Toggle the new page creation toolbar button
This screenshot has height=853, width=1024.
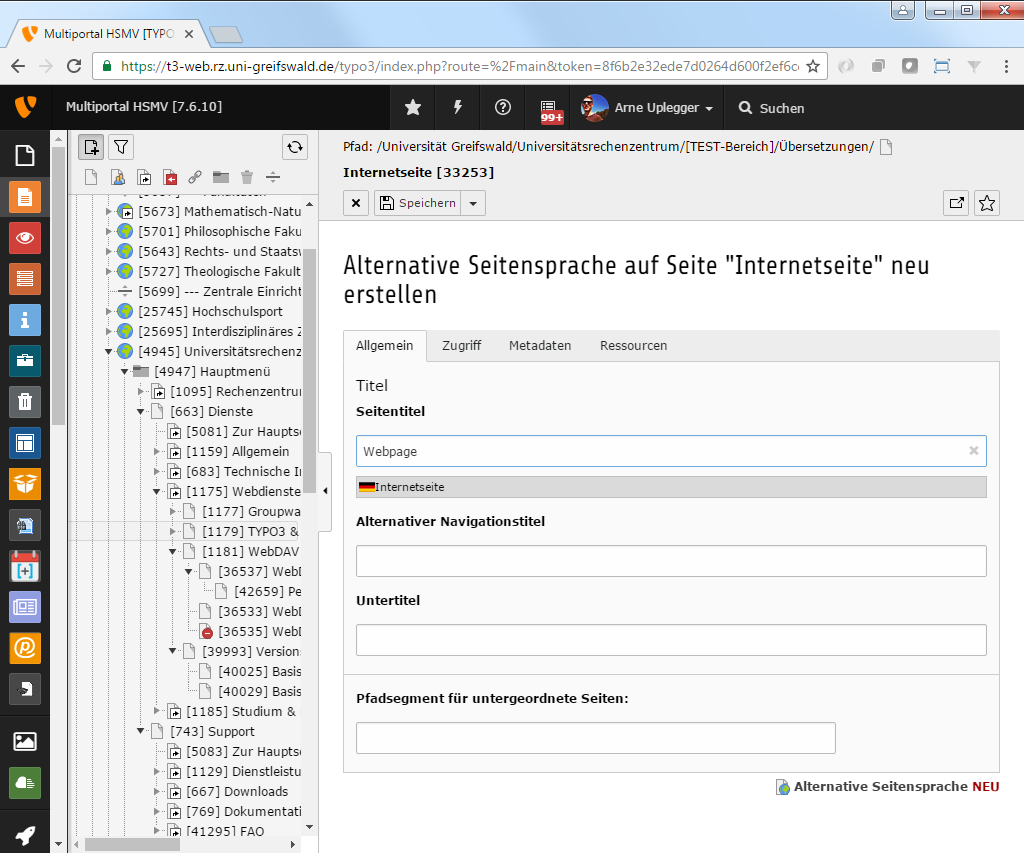click(91, 147)
